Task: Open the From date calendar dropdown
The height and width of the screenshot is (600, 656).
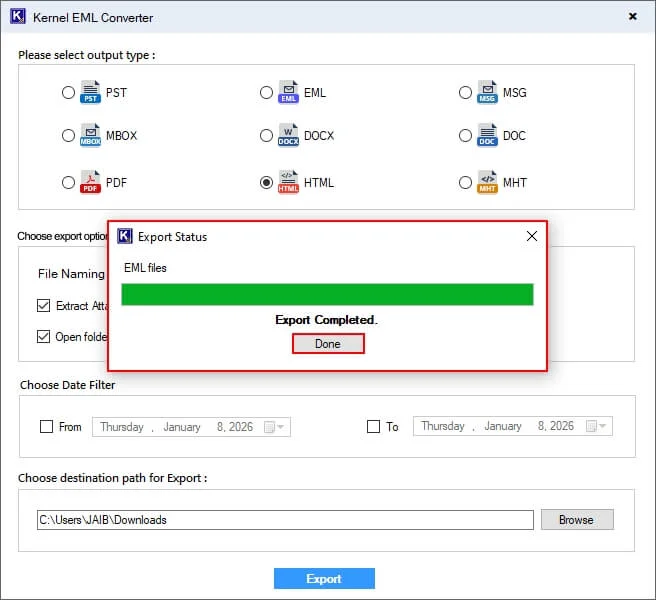Action: pyautogui.click(x=274, y=427)
